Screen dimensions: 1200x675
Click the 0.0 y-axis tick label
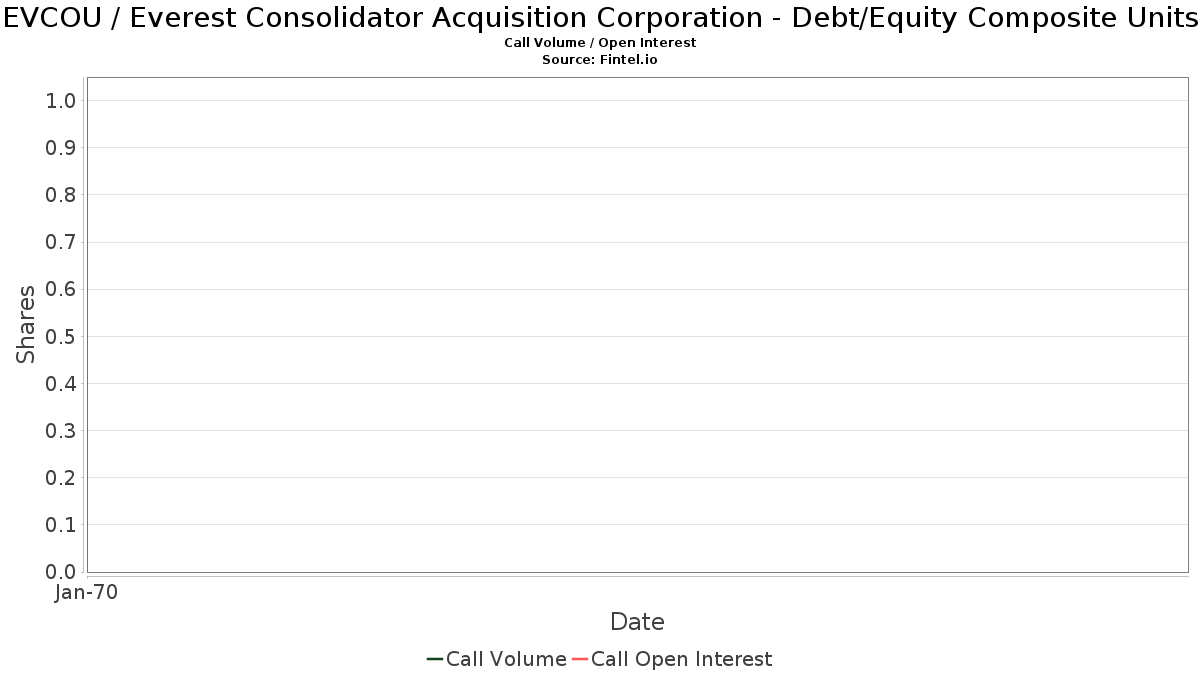62,572
